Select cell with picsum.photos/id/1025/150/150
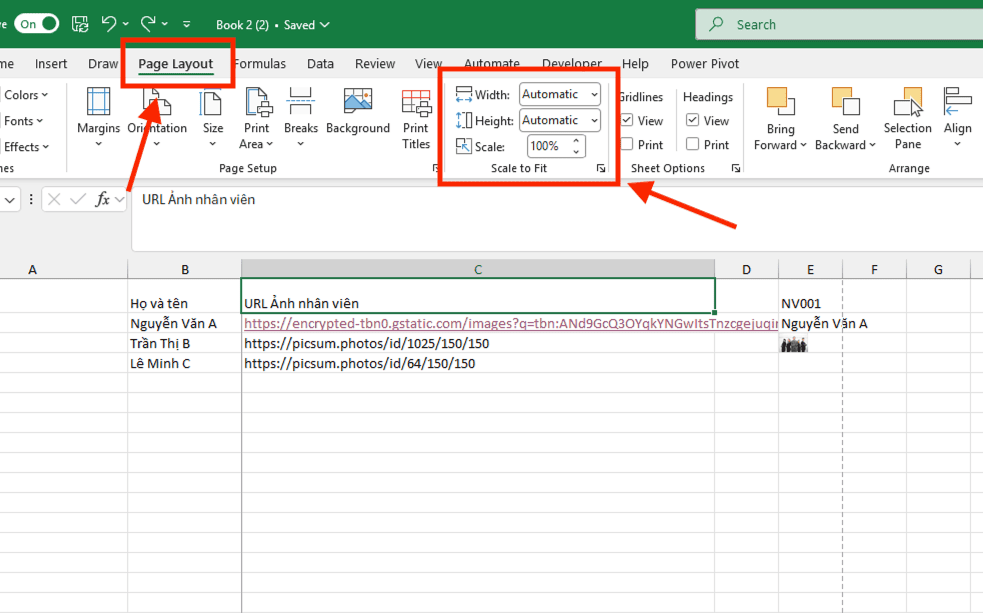Screen dimensions: 983x613 [478, 343]
